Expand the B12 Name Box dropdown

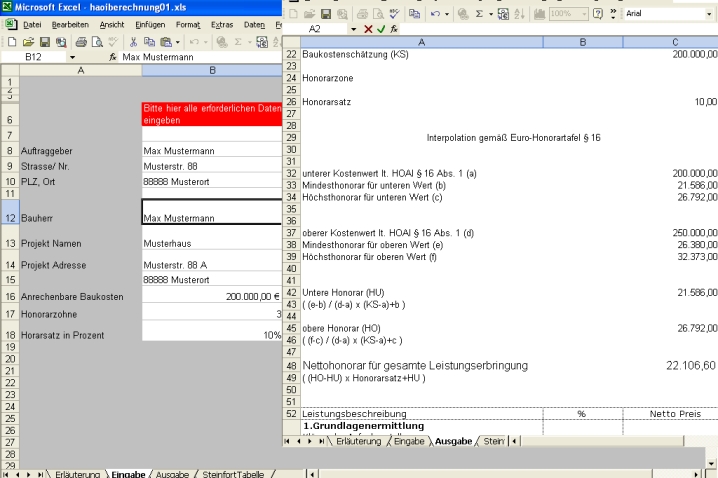[x=72, y=58]
